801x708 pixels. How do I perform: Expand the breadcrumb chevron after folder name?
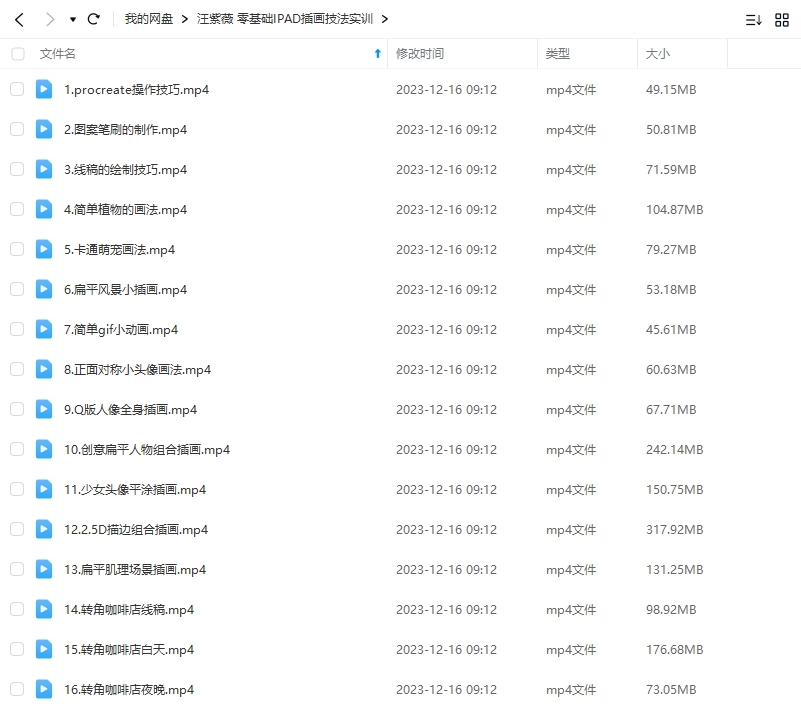[x=386, y=19]
